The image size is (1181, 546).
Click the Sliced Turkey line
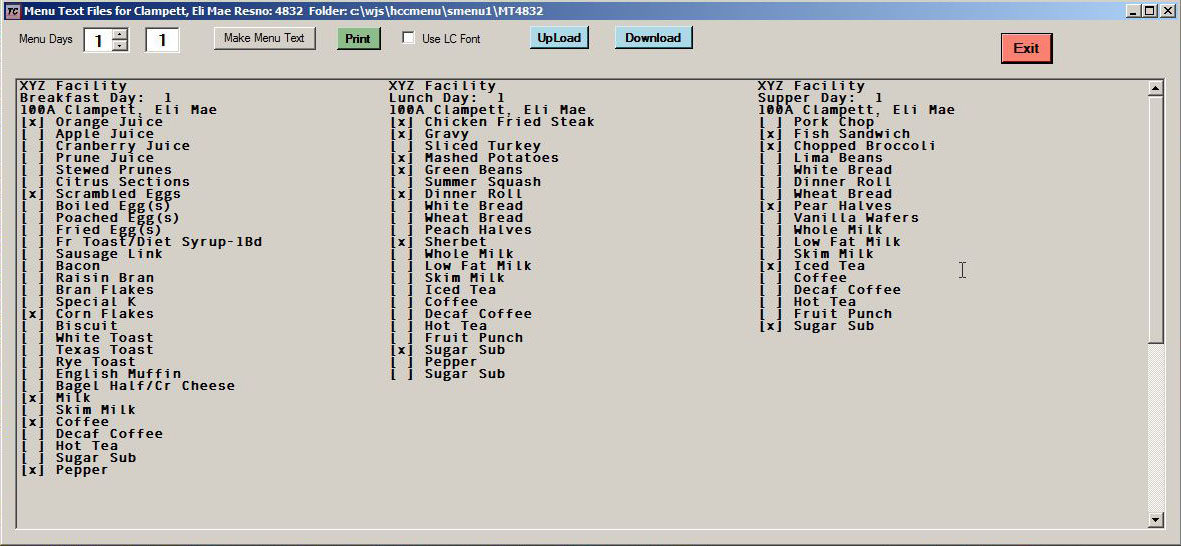click(465, 146)
